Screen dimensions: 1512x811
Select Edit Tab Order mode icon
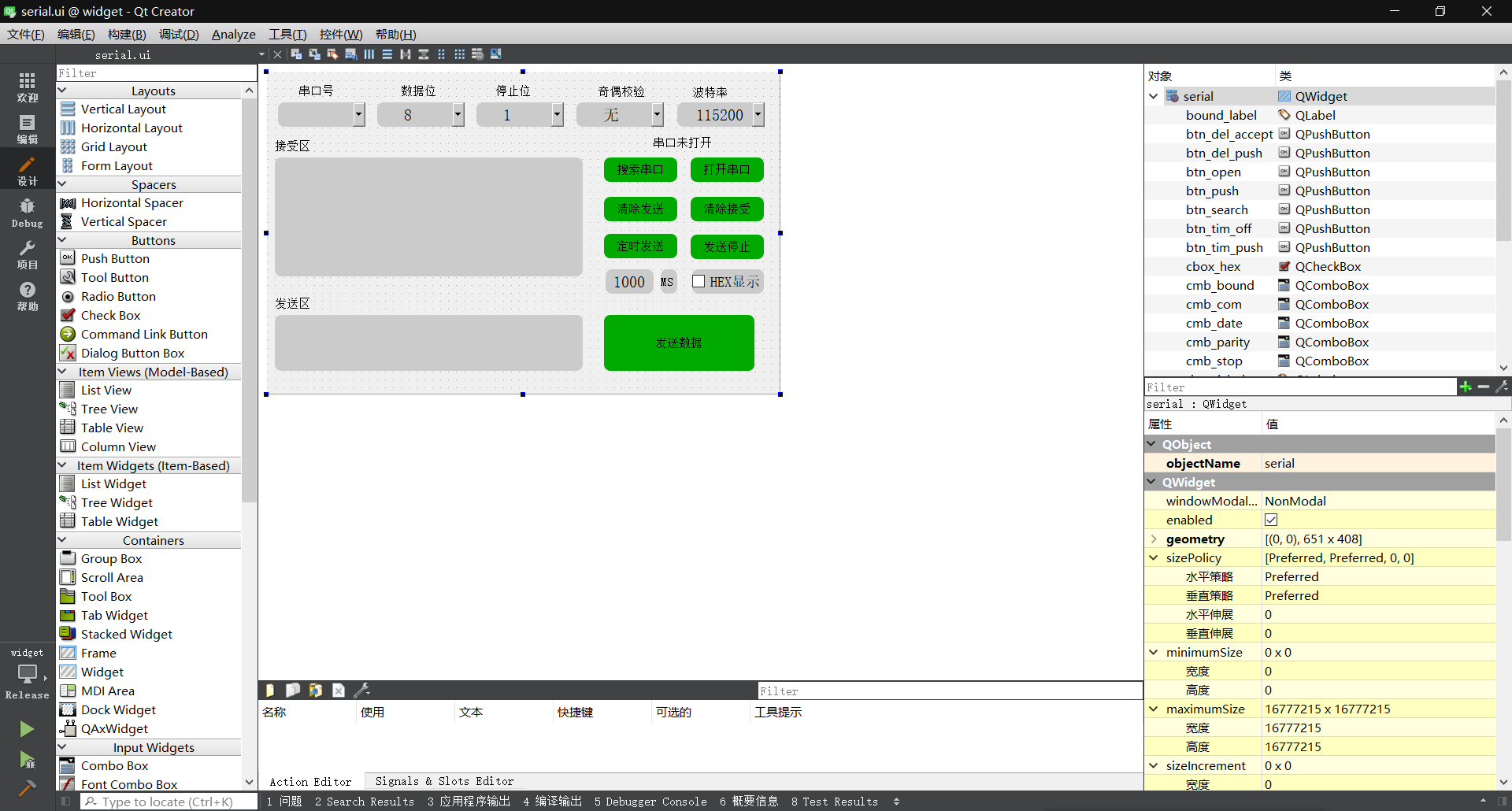tap(350, 54)
